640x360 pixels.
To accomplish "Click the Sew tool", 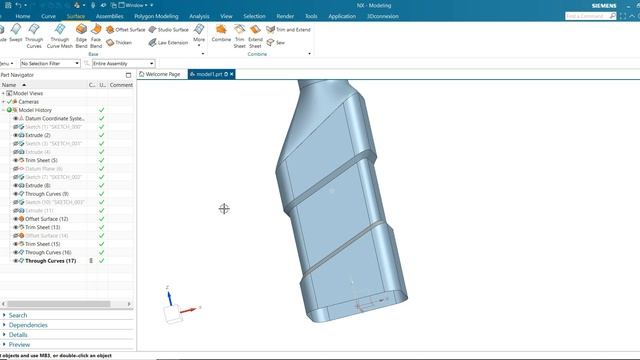I will [x=276, y=42].
